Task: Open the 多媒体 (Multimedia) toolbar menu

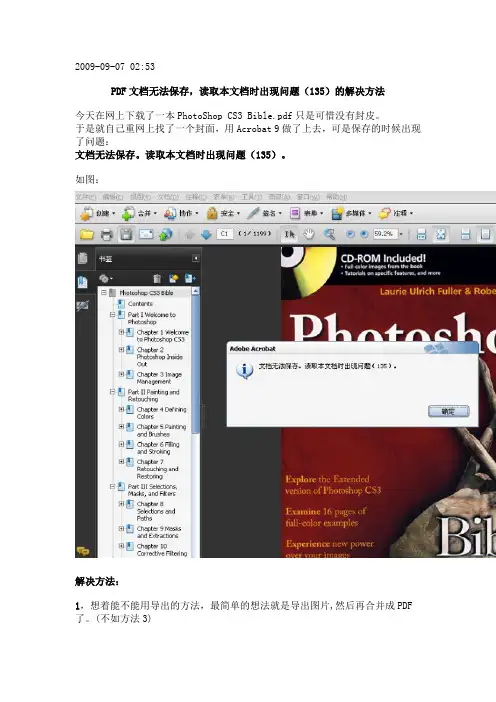Action: [351, 214]
